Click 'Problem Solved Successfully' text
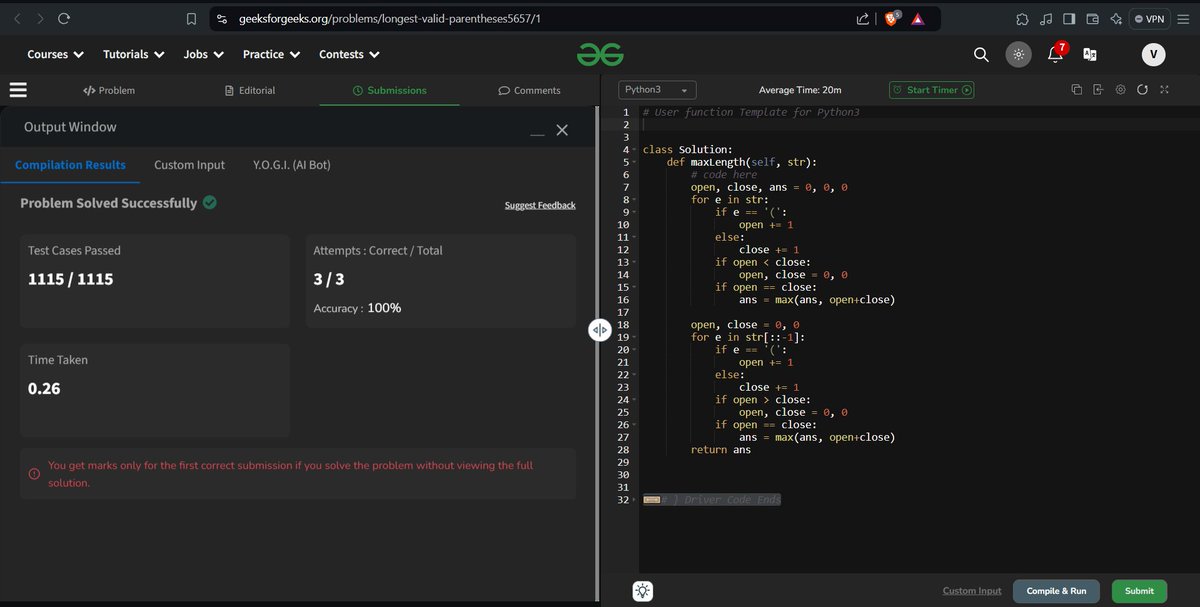The height and width of the screenshot is (607, 1200). click(x=108, y=203)
